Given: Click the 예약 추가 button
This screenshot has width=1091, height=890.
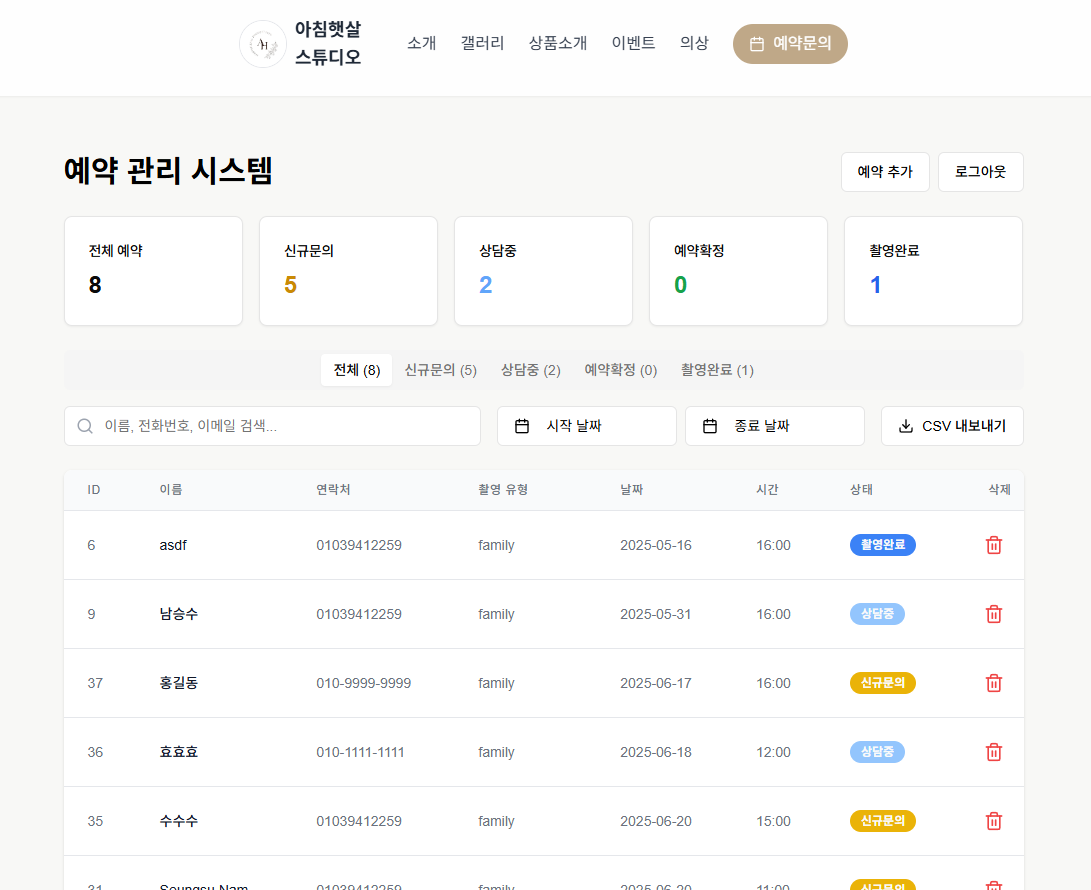Looking at the screenshot, I should 884,171.
